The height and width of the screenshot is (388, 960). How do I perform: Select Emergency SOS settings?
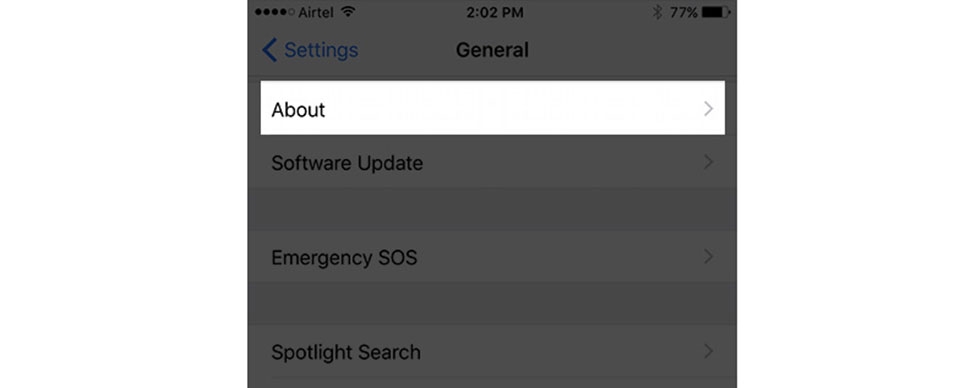[492, 256]
